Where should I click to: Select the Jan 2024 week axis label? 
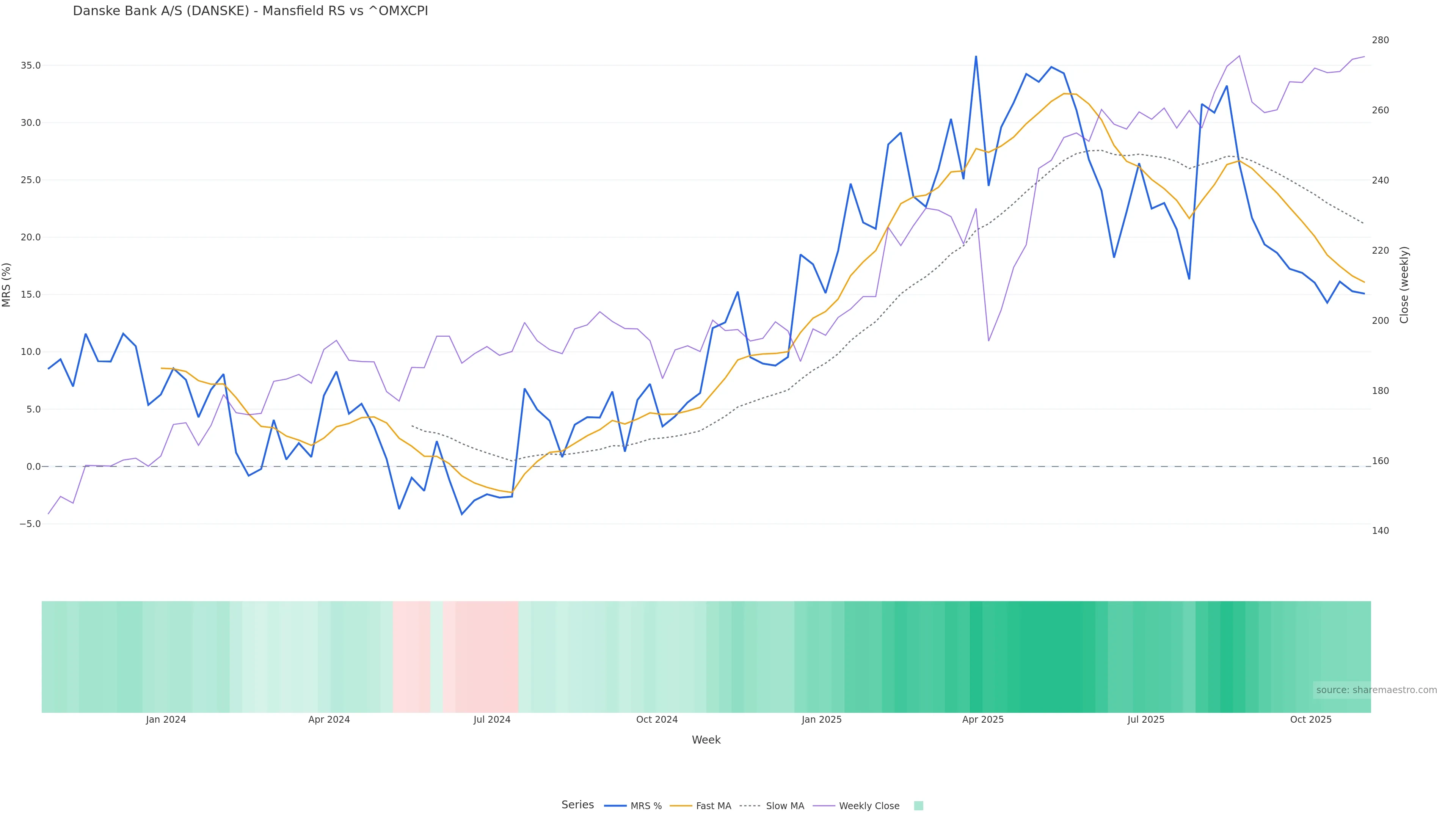pos(166,720)
